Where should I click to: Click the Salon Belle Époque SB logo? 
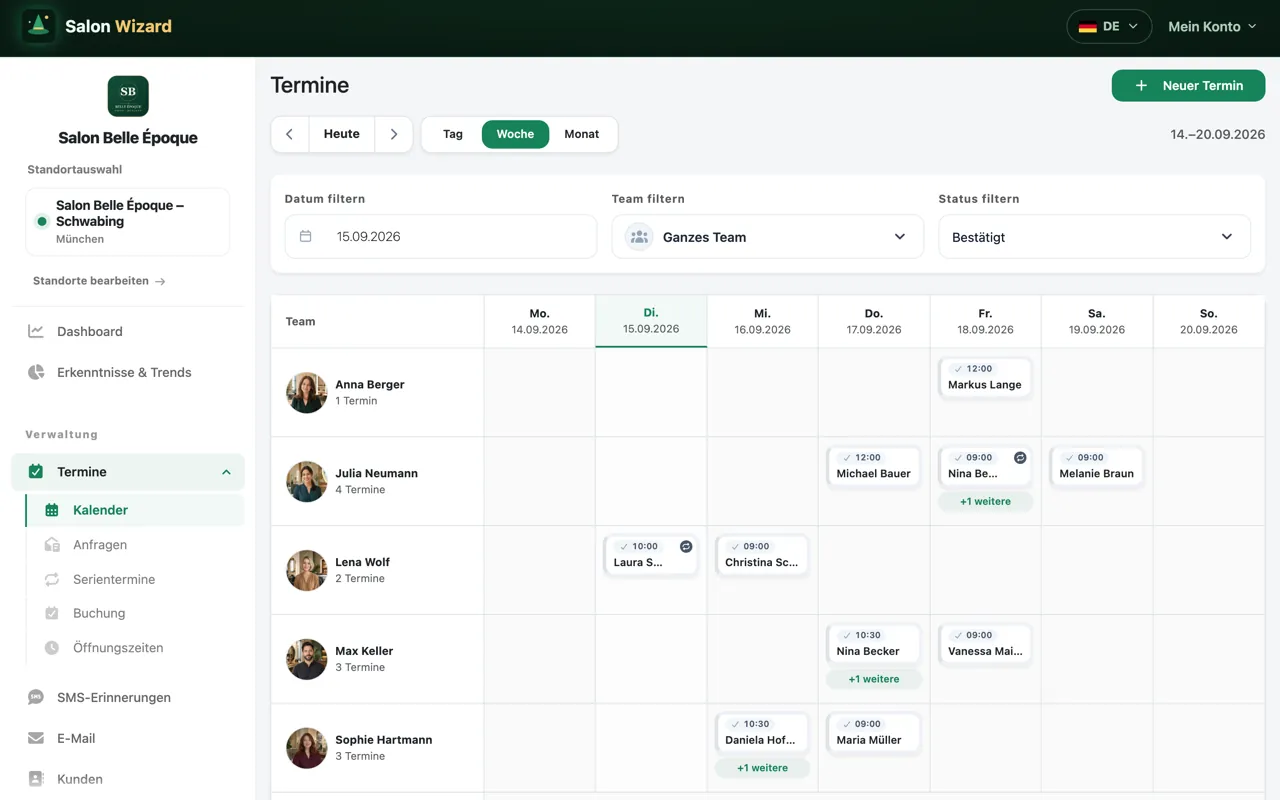(128, 96)
